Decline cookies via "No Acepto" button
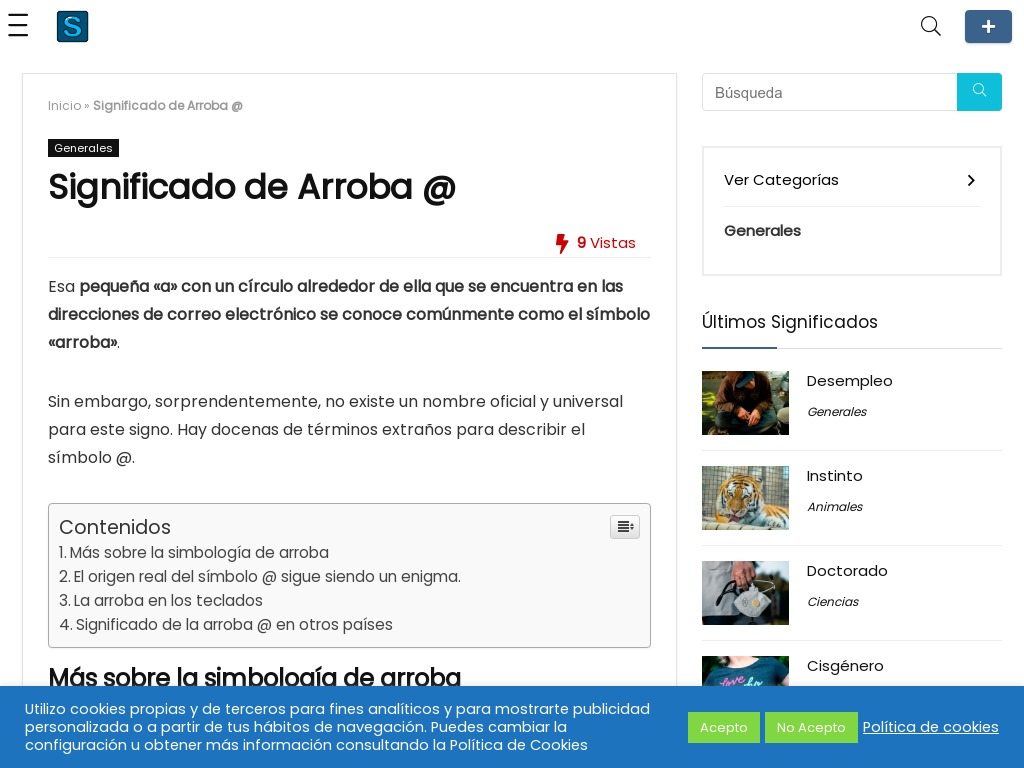 pos(811,727)
